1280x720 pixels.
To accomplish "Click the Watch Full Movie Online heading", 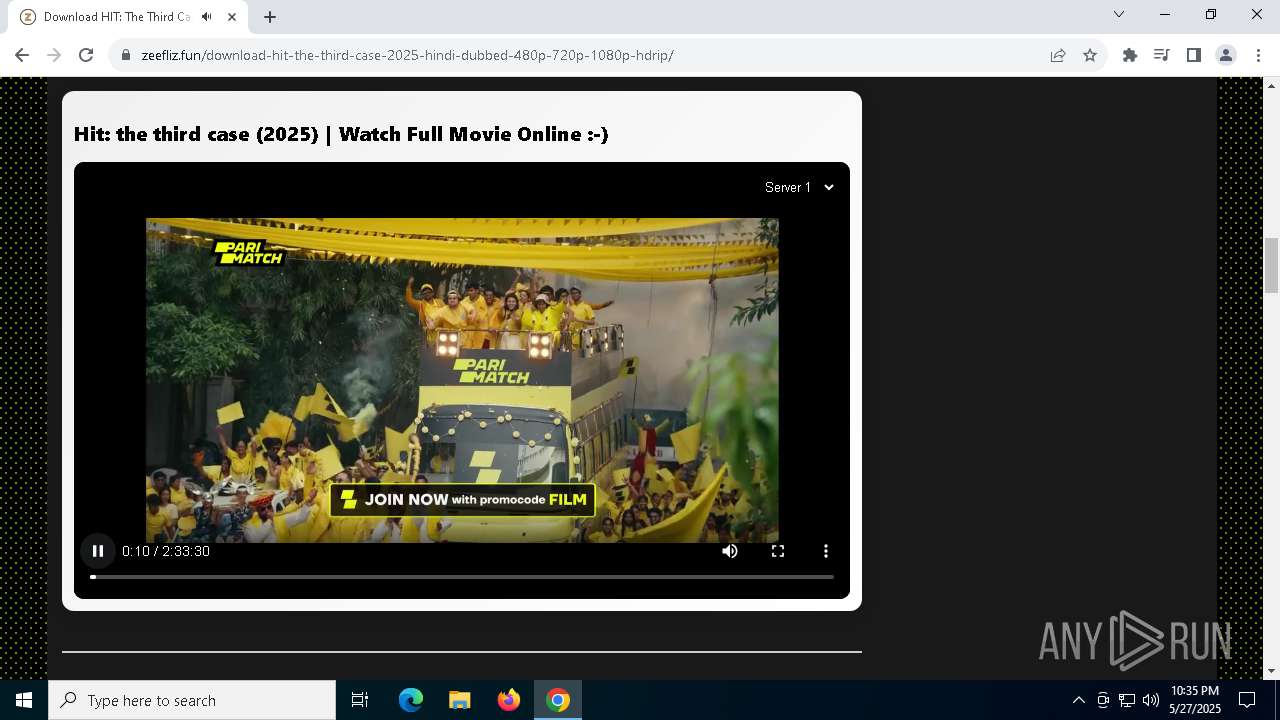I will 341,134.
